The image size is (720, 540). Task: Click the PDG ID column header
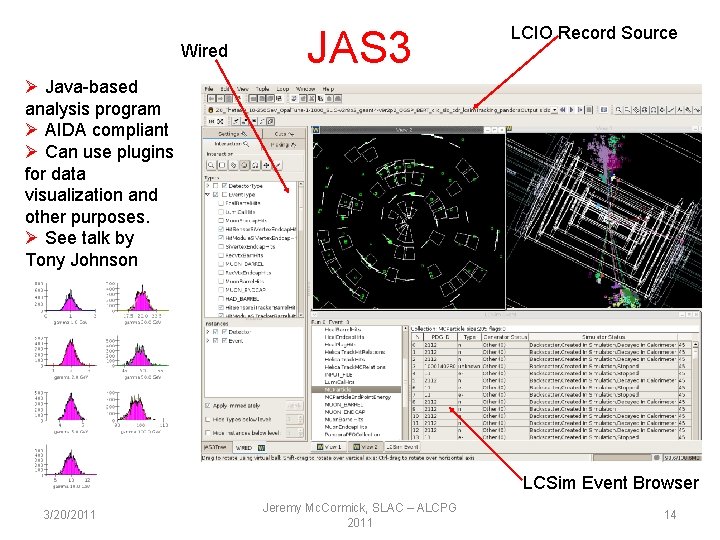440,337
